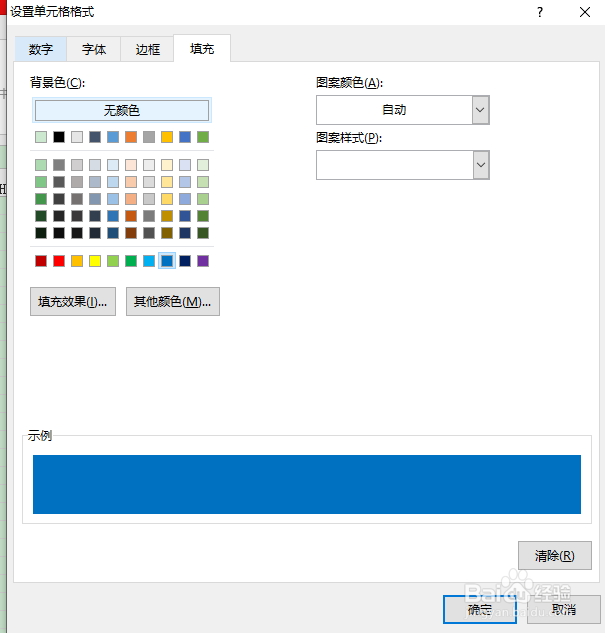
Task: Click the 清除(R) button
Action: [x=555, y=555]
